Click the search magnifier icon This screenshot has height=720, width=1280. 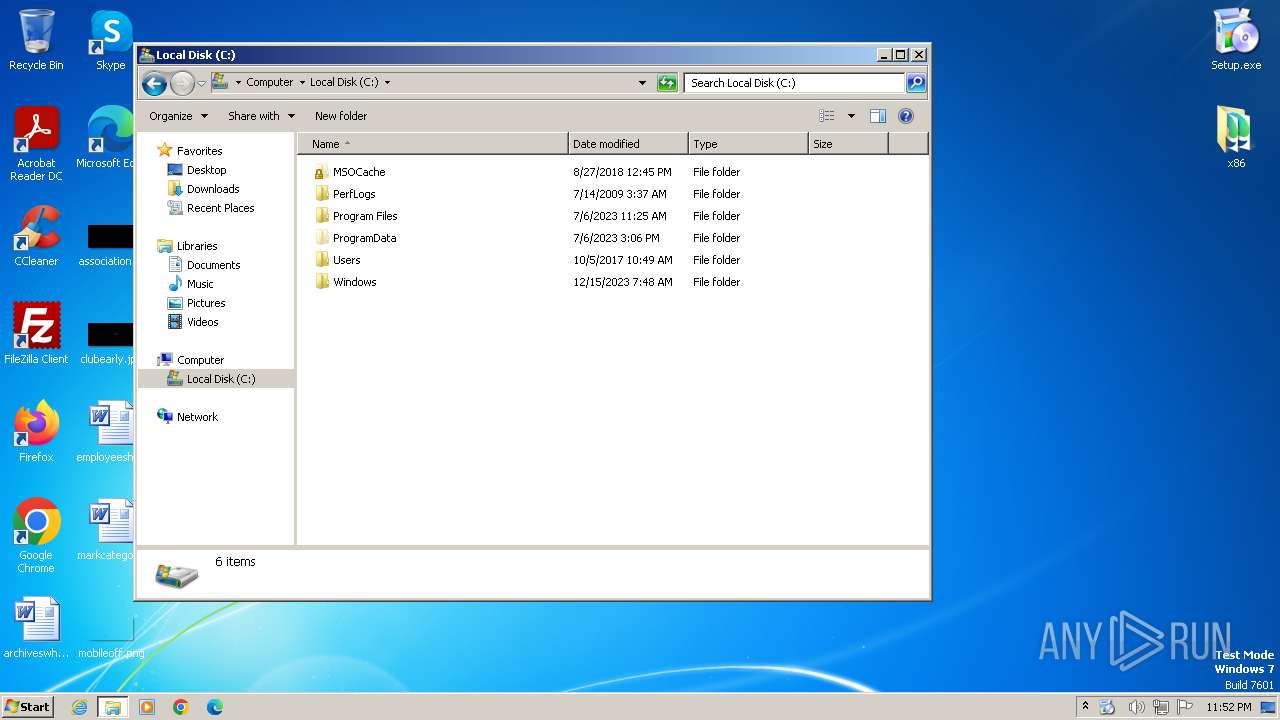click(915, 83)
